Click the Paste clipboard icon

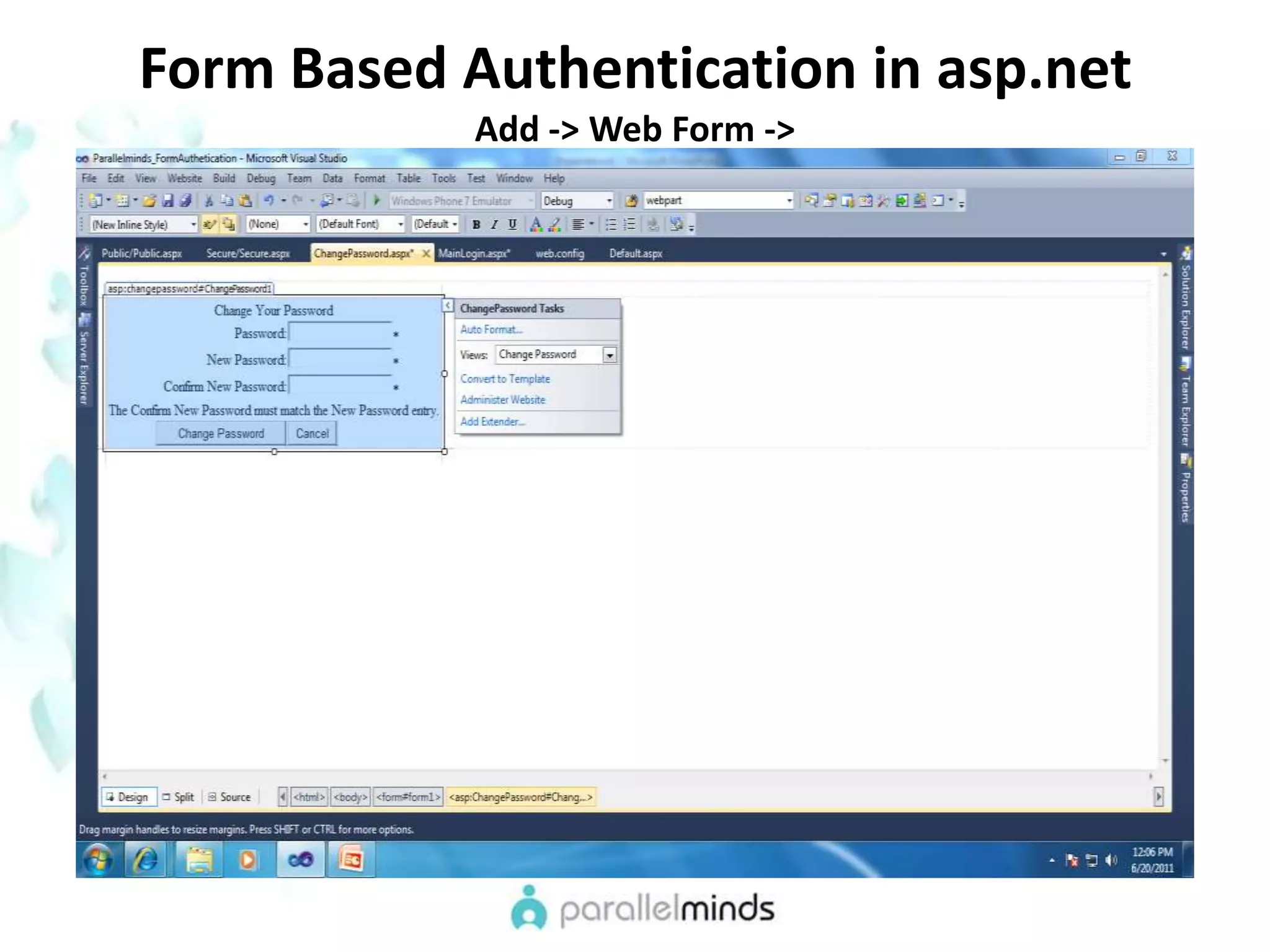[246, 201]
